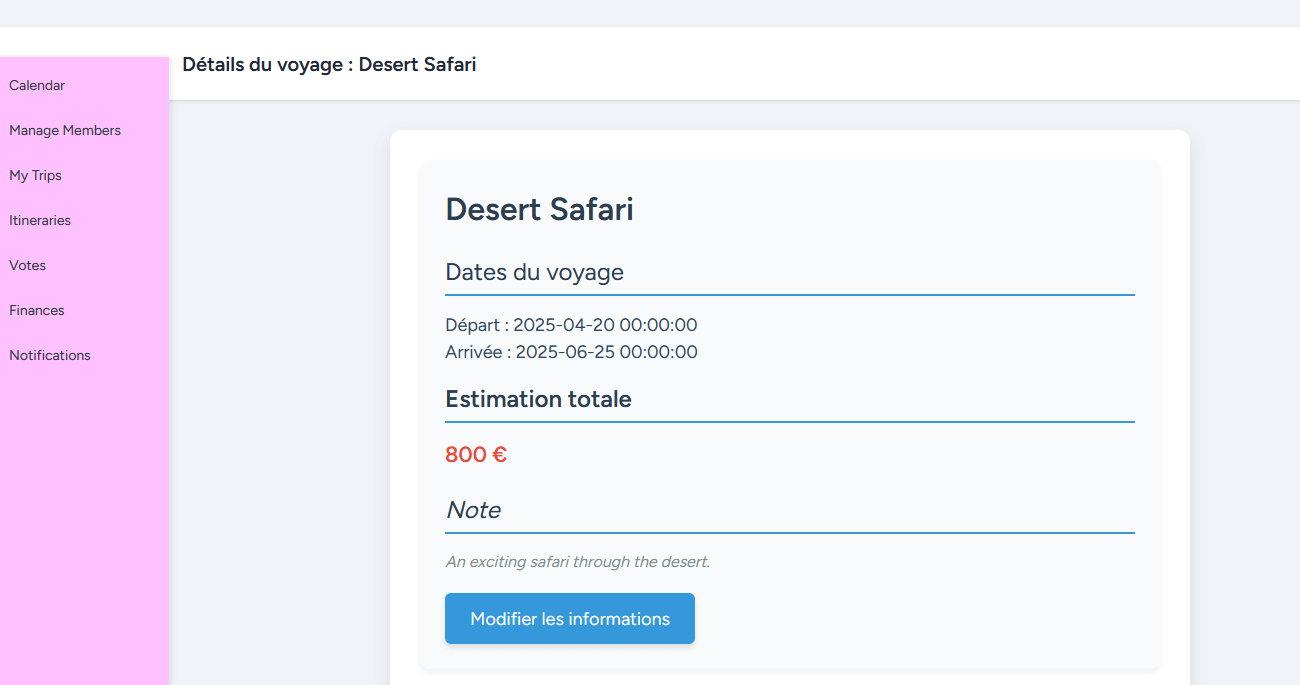Click the red 800 € amount
Viewport: 1300px width, 685px height.
(x=476, y=455)
